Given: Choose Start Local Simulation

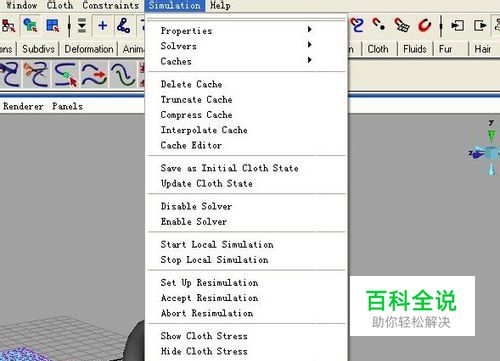Looking at the screenshot, I should [x=247, y=244].
